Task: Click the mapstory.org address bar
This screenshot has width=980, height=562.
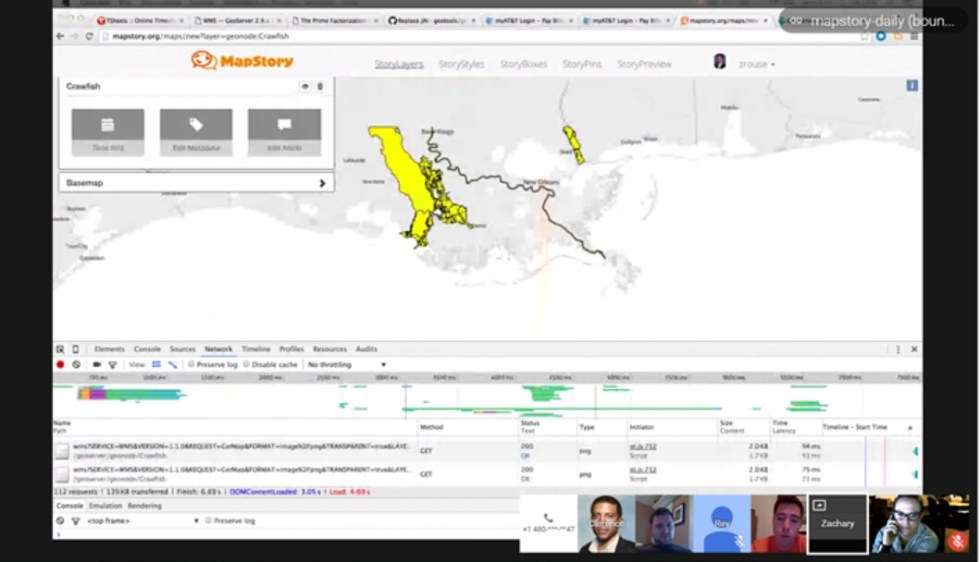Action: point(481,36)
